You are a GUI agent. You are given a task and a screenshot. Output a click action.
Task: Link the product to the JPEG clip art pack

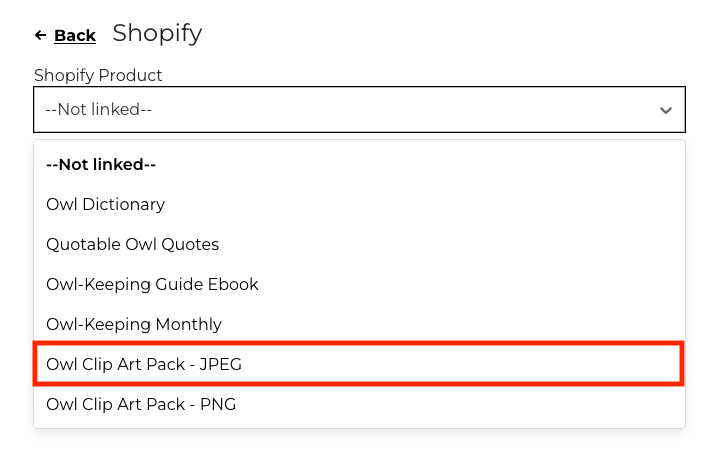pos(359,364)
